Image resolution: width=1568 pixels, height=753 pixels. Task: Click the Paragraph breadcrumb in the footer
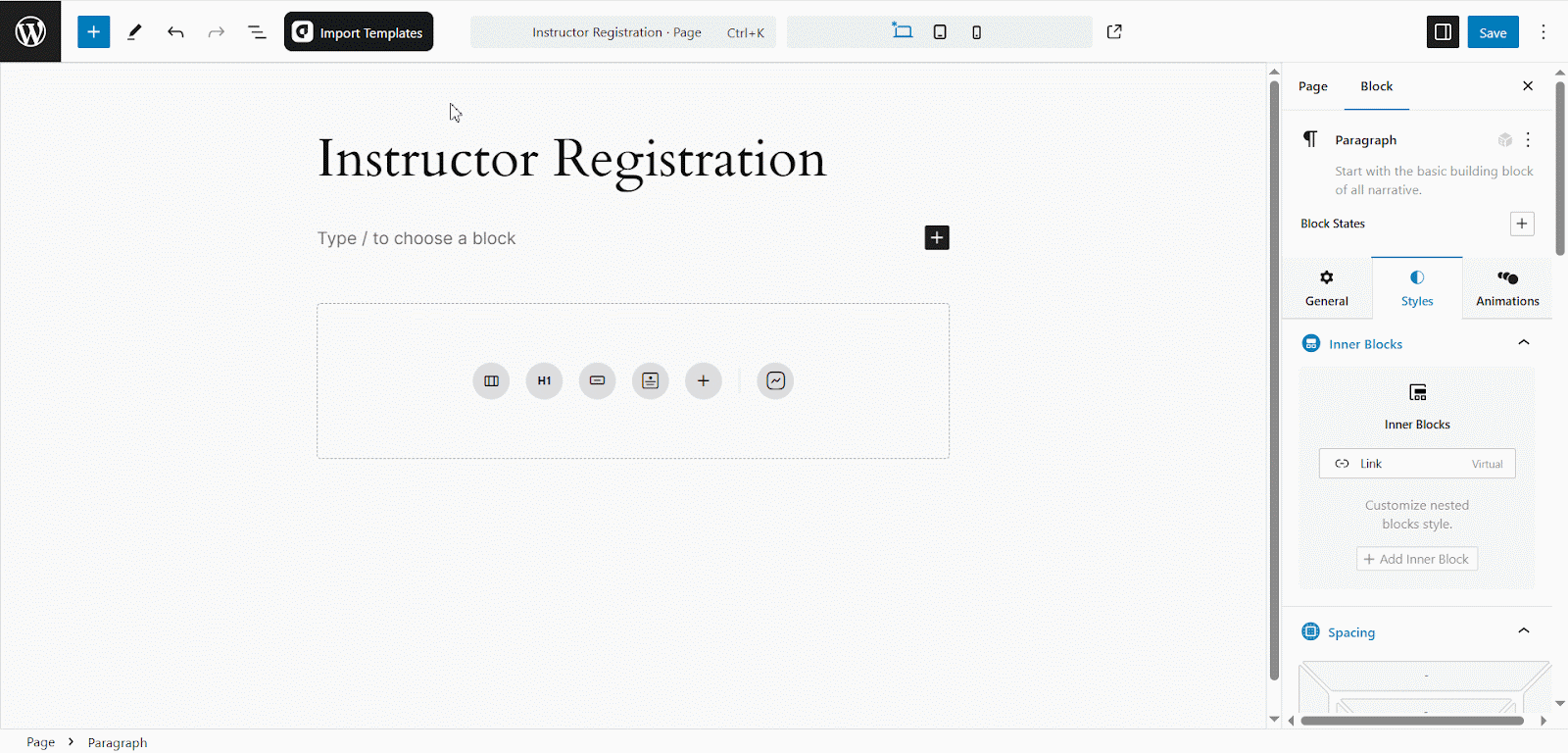(118, 742)
